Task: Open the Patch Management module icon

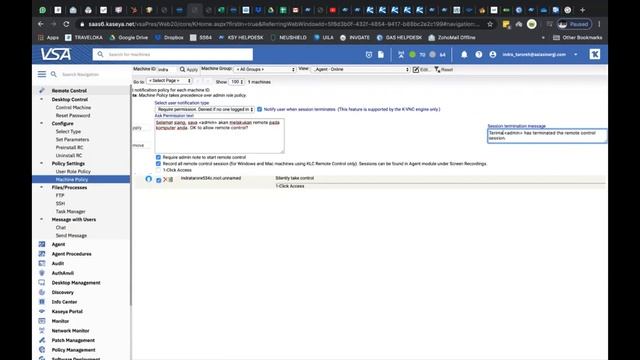Action: 42,340
